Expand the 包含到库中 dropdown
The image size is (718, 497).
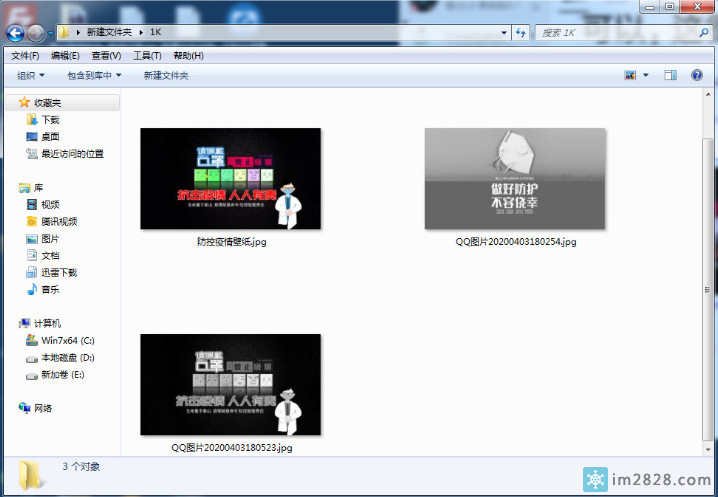94,75
